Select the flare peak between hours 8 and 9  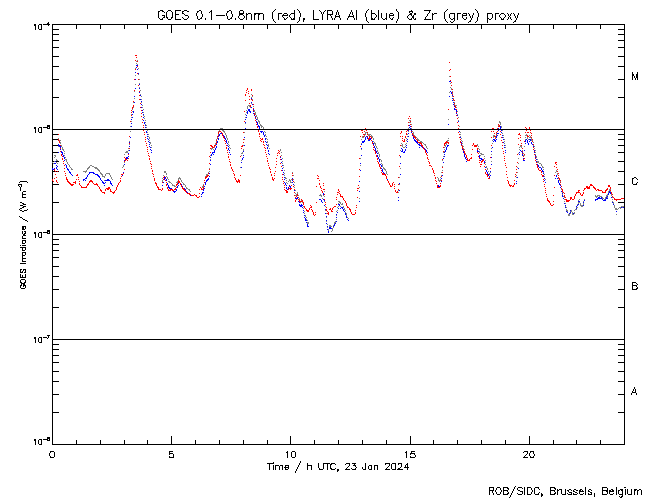[x=248, y=89]
